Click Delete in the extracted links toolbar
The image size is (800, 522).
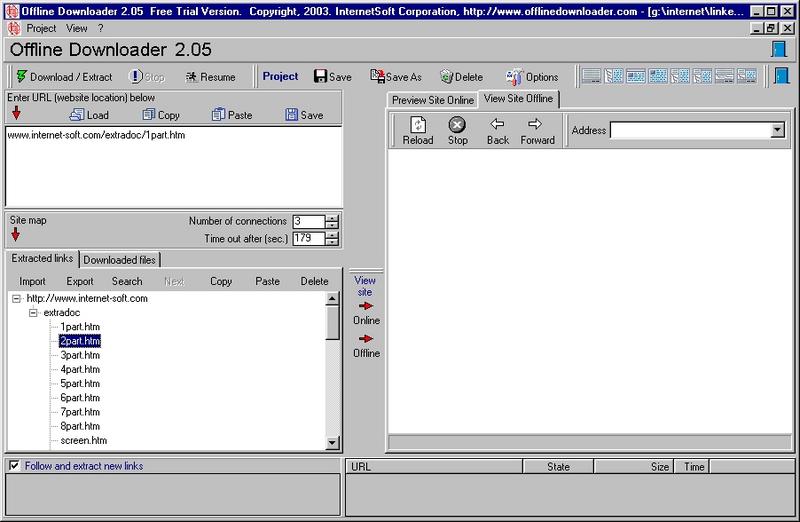[314, 281]
